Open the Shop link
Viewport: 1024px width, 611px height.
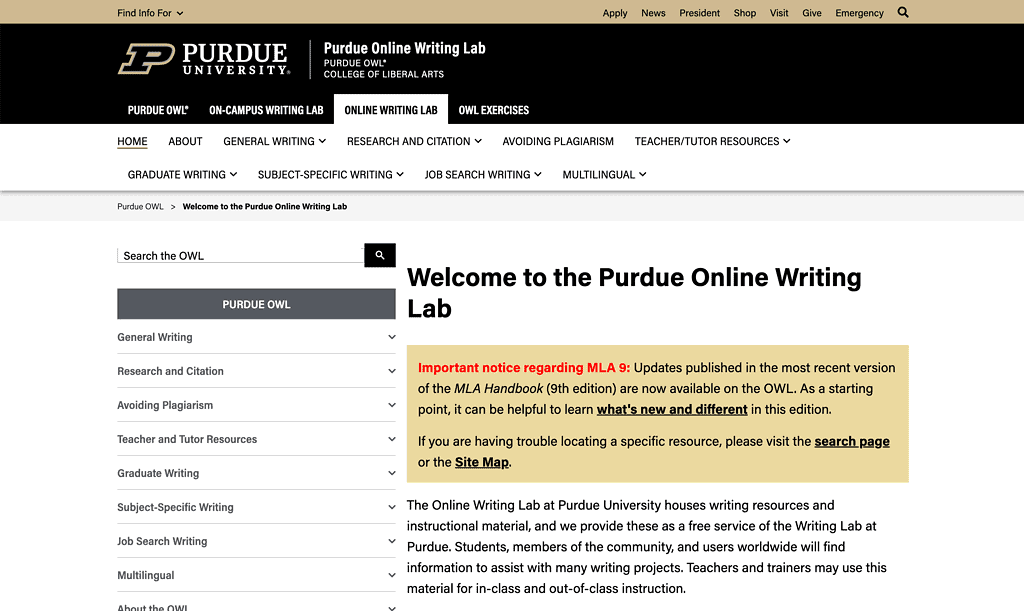point(744,13)
